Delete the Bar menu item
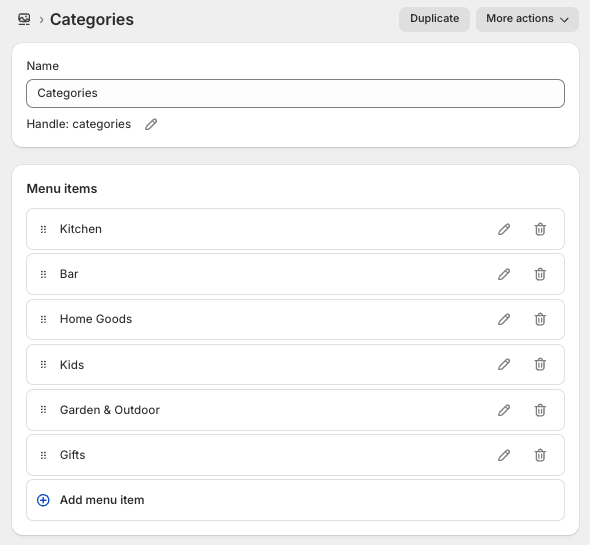 tap(540, 274)
